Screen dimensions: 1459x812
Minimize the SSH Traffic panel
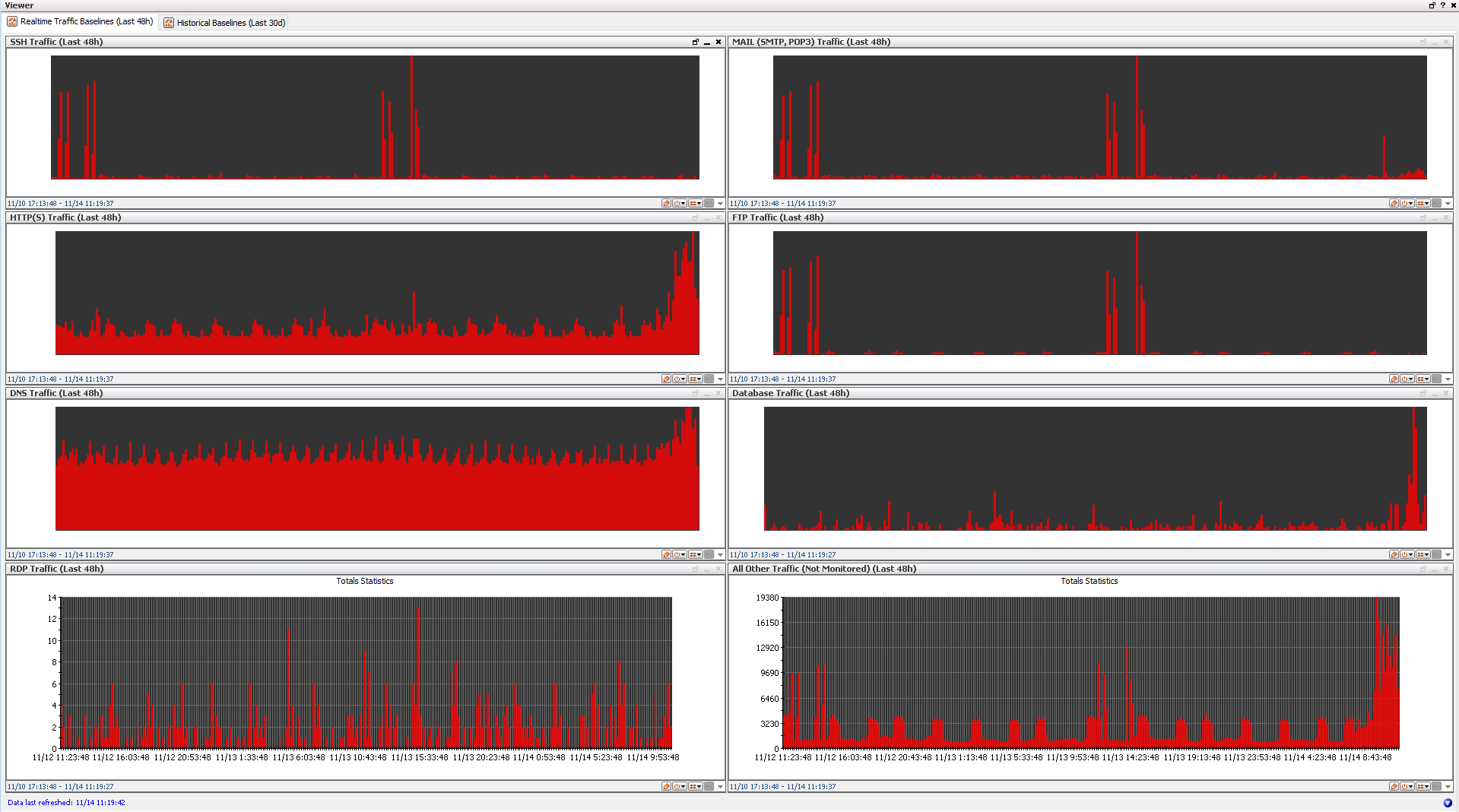(x=707, y=43)
